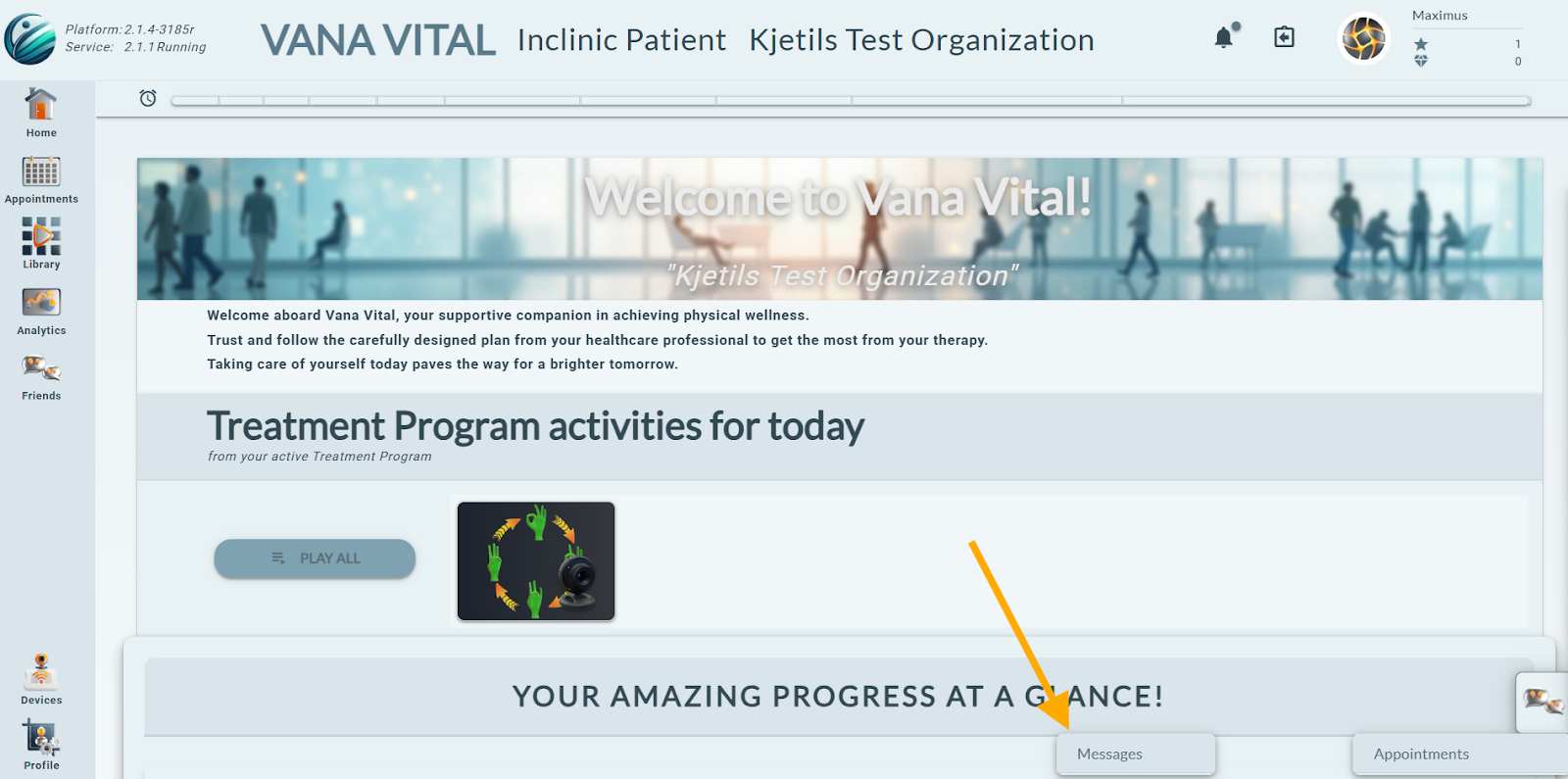Viewport: 1568px width, 779px height.
Task: Click the notifications bell icon
Action: point(1225,36)
